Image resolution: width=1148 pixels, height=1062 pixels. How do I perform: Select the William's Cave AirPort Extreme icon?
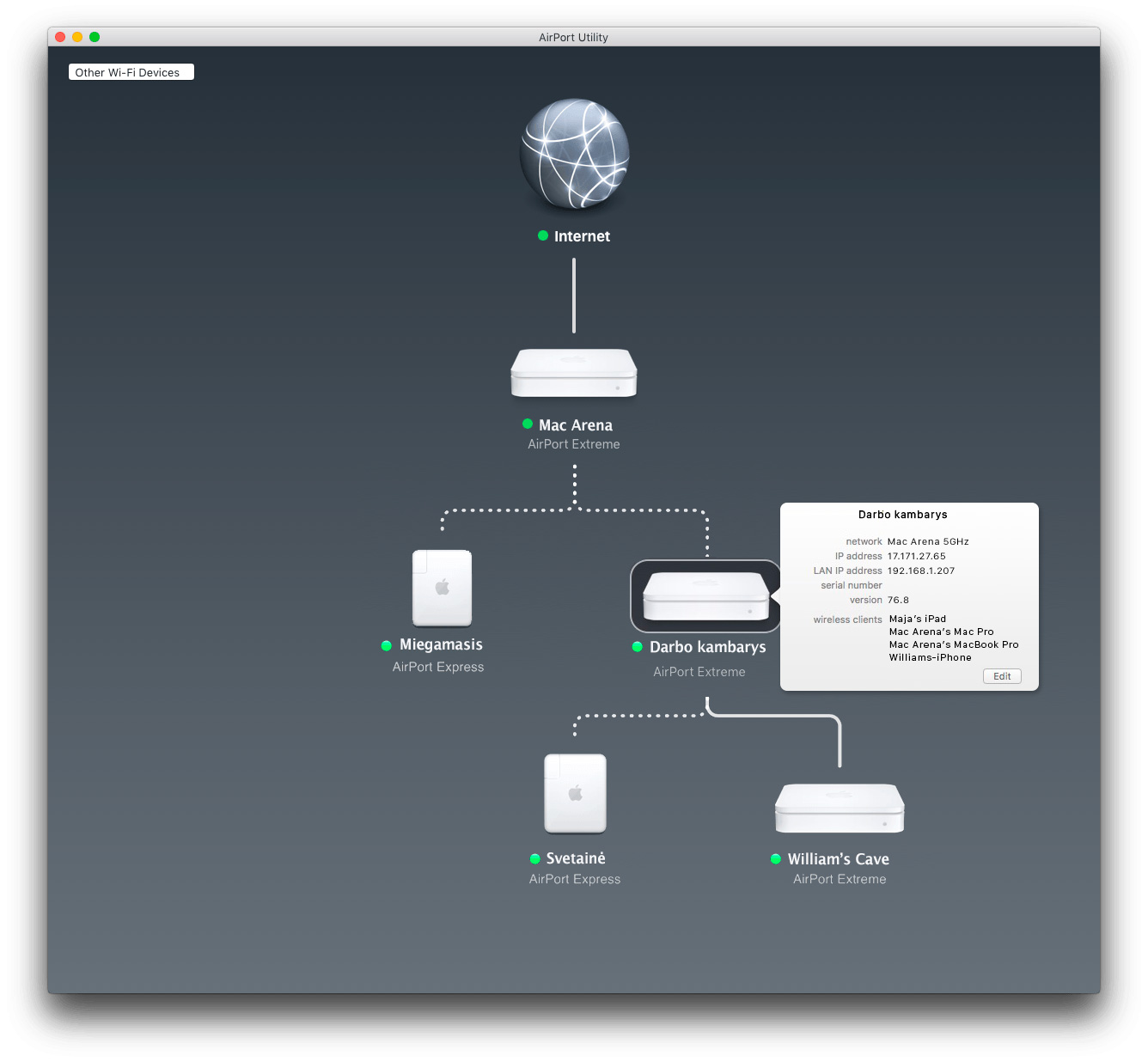(x=840, y=809)
